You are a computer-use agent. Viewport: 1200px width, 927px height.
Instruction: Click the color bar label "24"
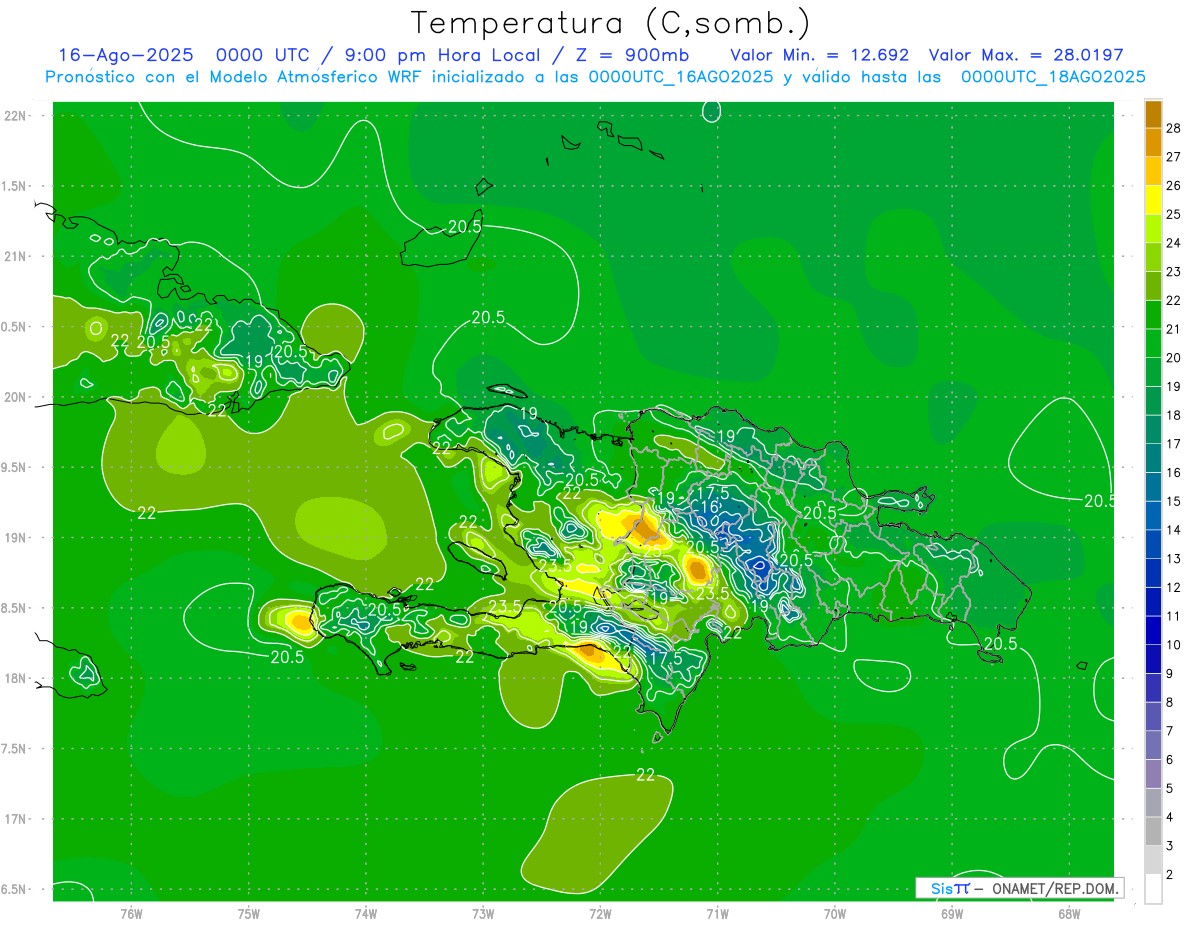[1173, 243]
